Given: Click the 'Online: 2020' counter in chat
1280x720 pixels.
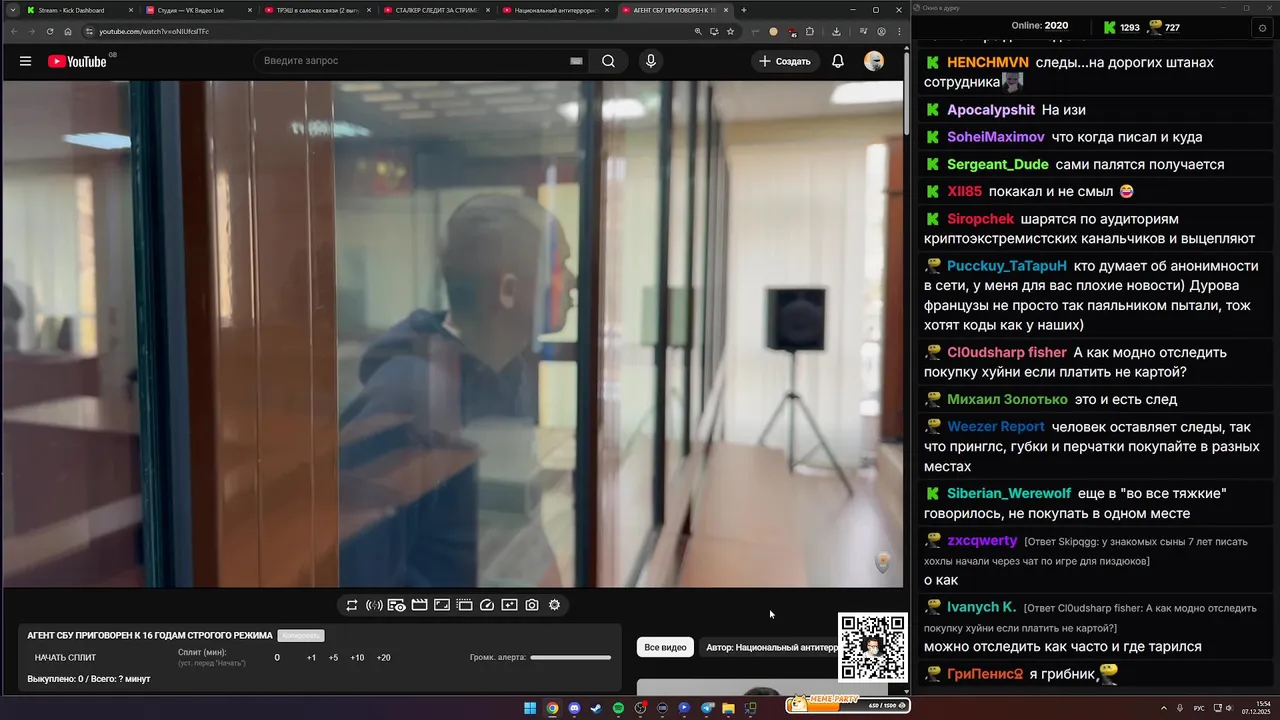Looking at the screenshot, I should 1040,26.
